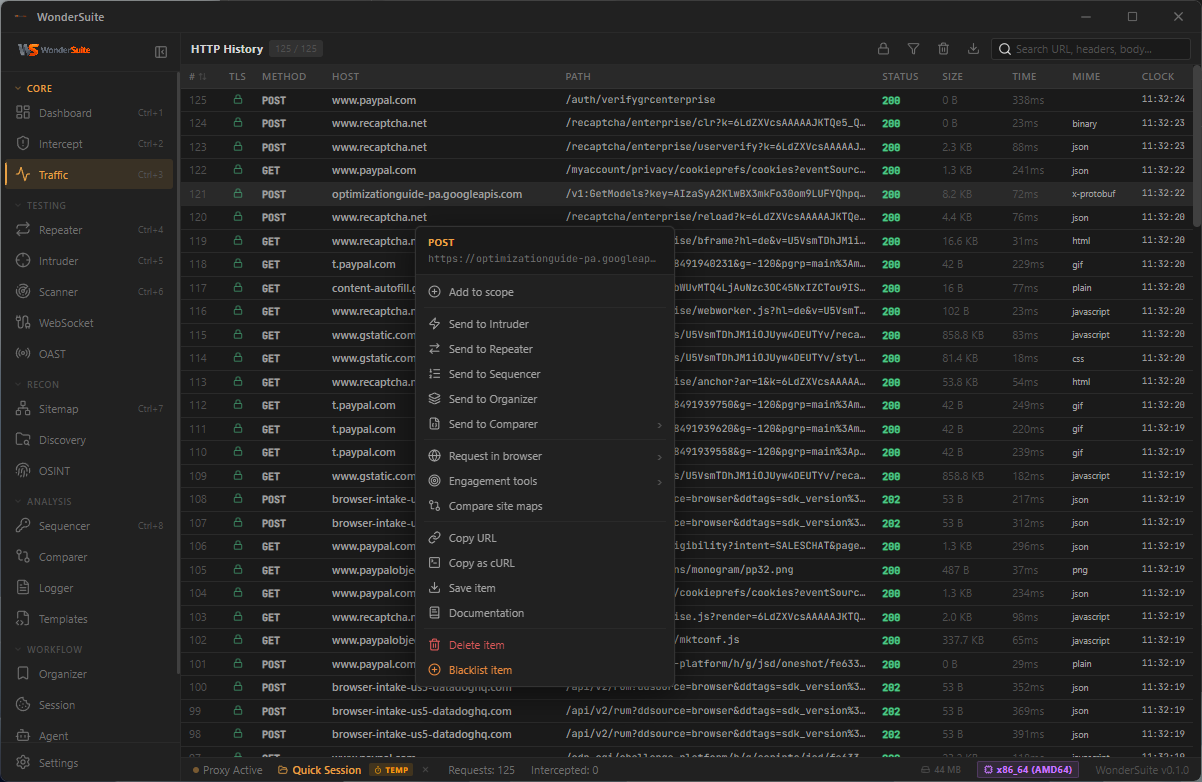1202x782 pixels.
Task: Sort by the SIZE column header
Action: (952, 77)
